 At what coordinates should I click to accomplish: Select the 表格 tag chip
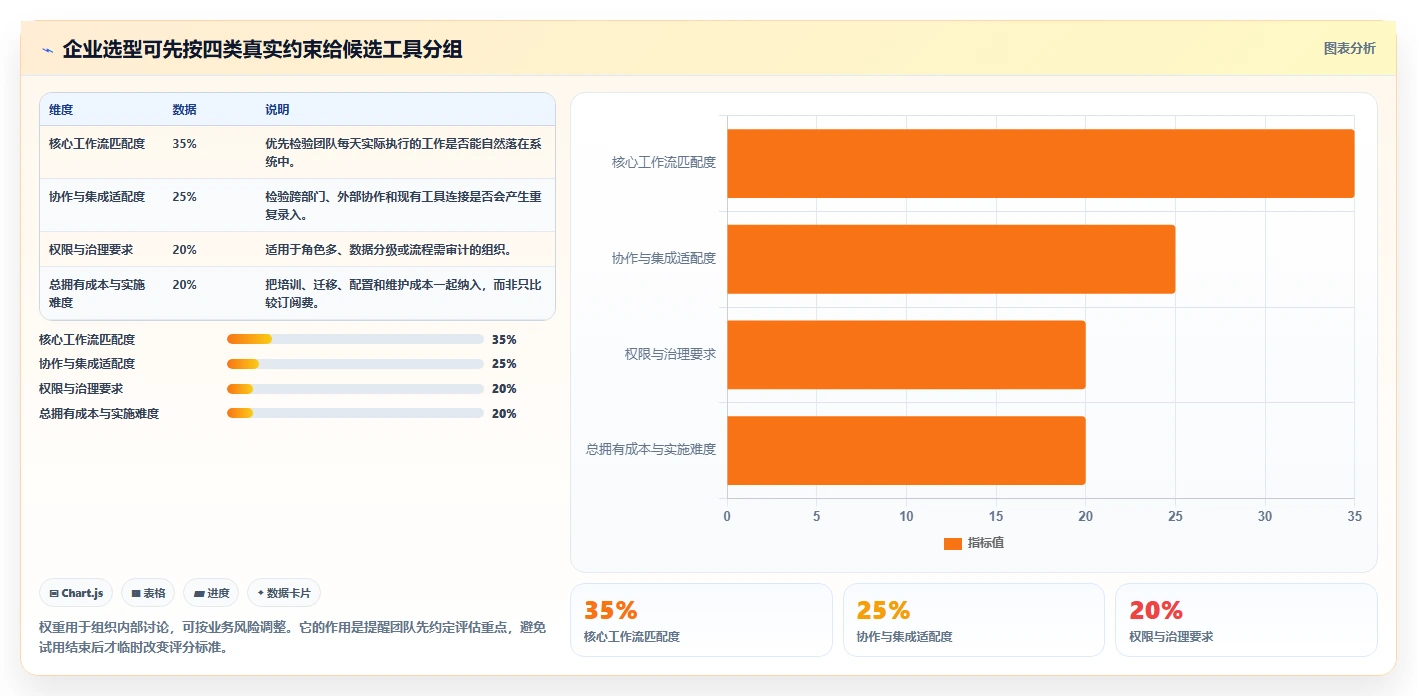coord(148,593)
